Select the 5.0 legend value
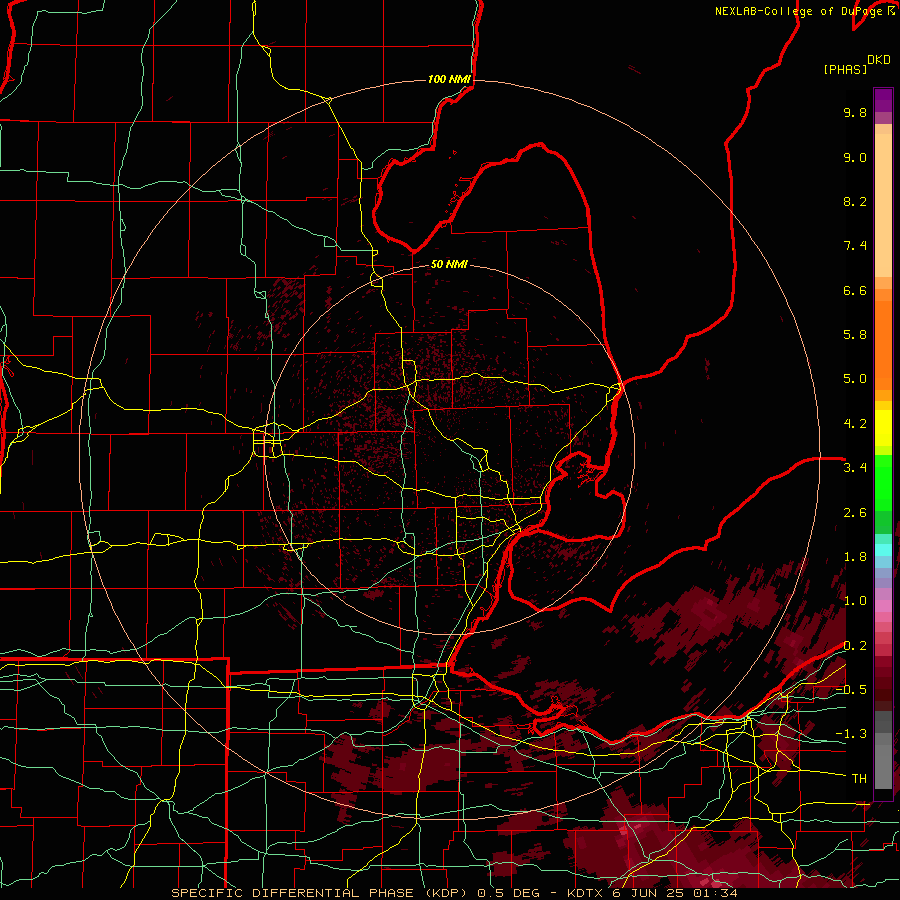 point(855,379)
